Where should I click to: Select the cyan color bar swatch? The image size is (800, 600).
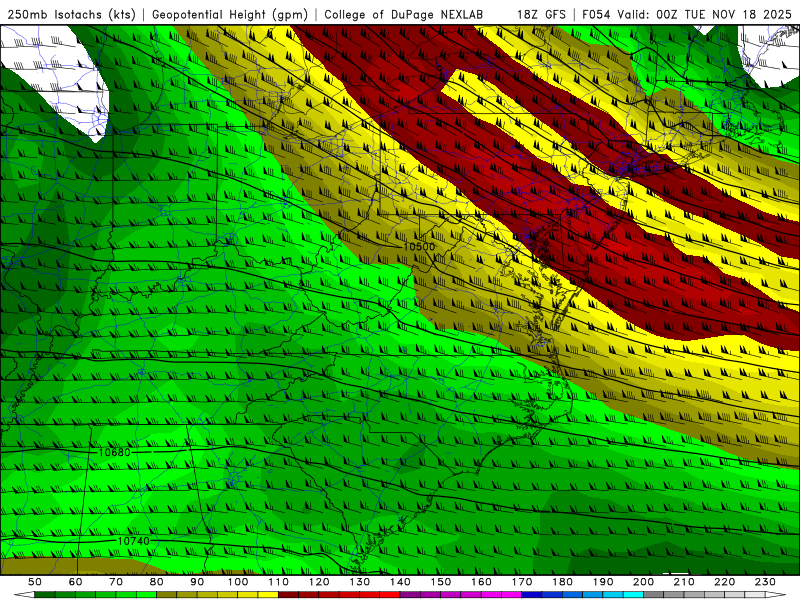coord(633,594)
